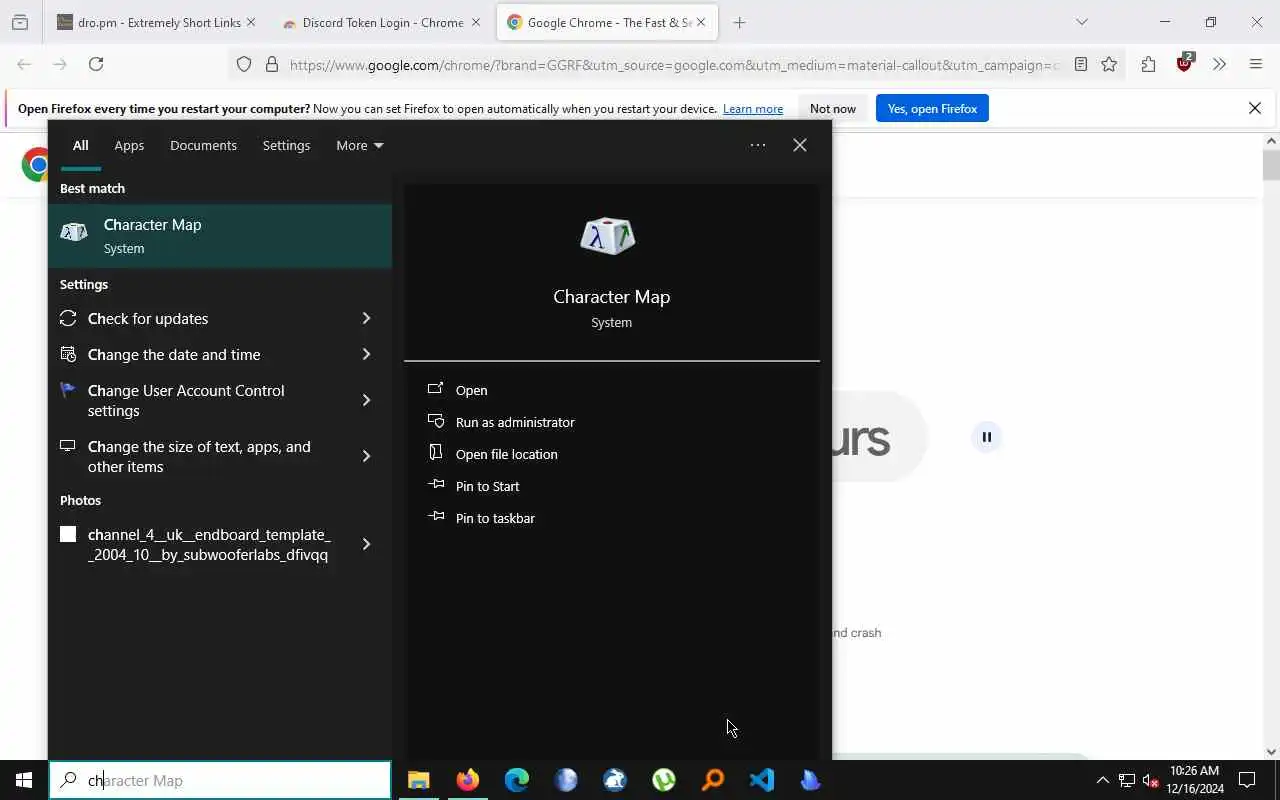Click the date and time calendar icon
Image resolution: width=1280 pixels, height=800 pixels.
[68, 354]
